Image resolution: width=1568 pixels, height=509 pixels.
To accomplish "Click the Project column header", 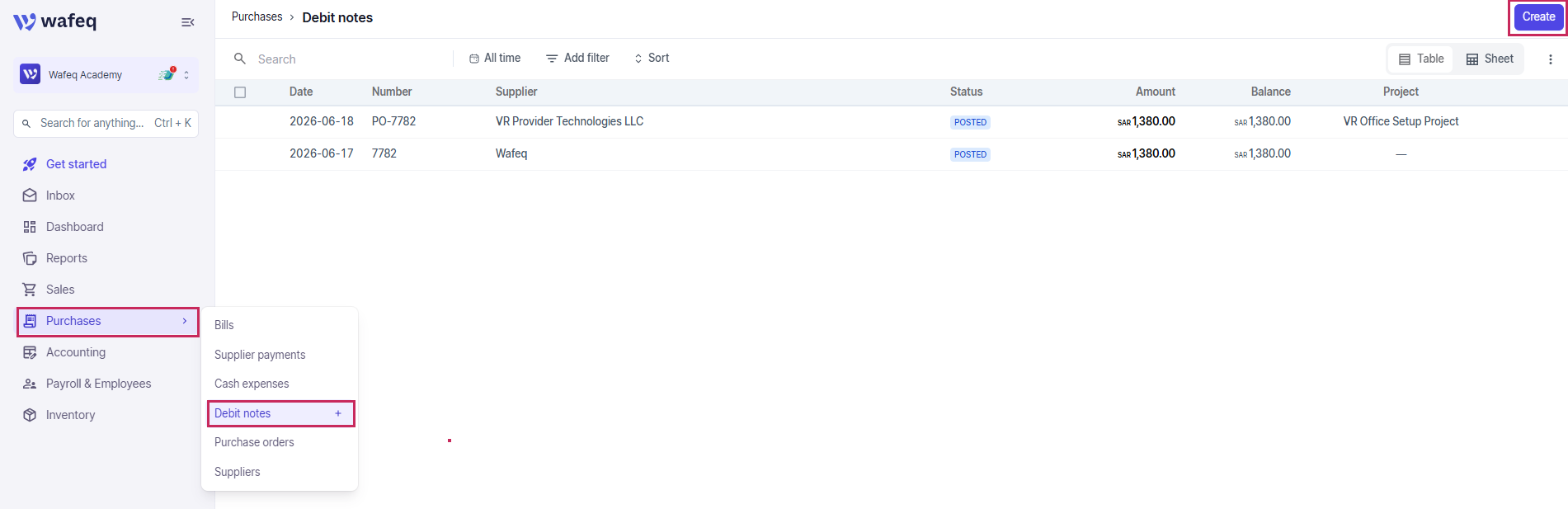I will [1401, 92].
